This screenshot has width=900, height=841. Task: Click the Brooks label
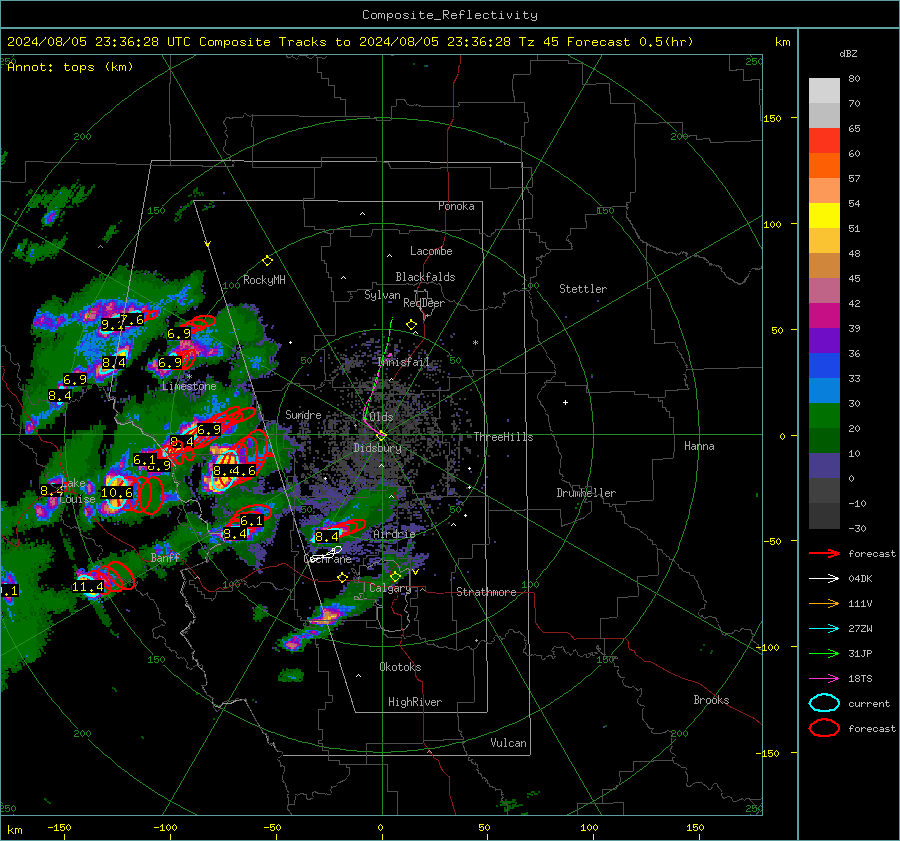tap(711, 700)
